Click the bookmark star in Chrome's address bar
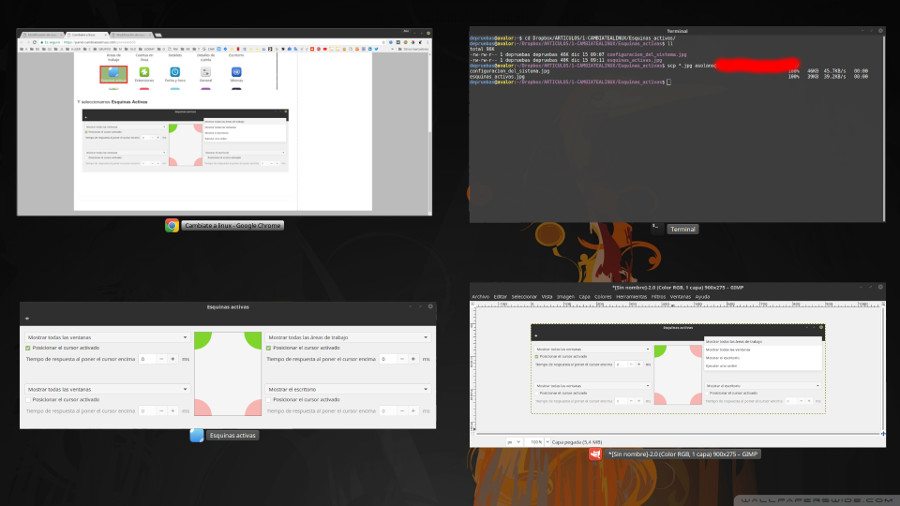900x506 pixels. [x=384, y=42]
